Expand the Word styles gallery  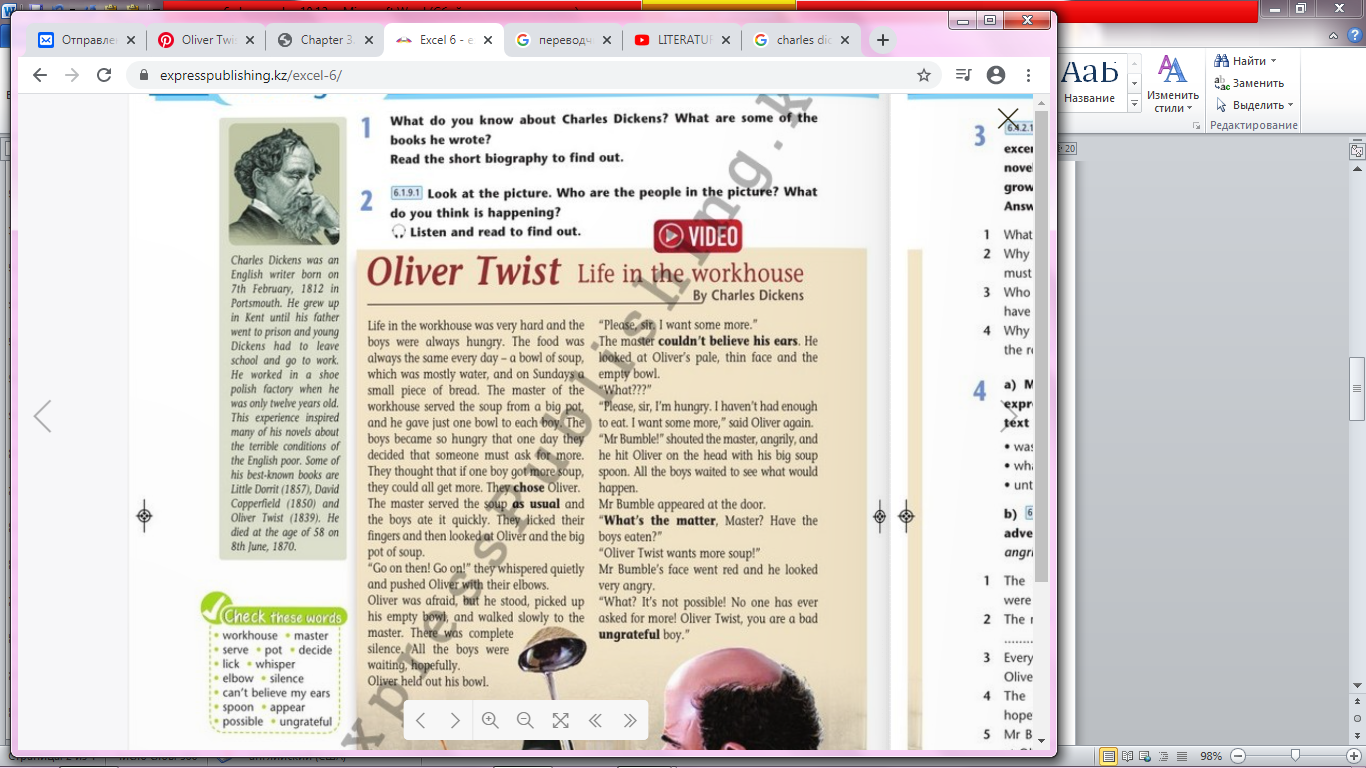click(1135, 104)
